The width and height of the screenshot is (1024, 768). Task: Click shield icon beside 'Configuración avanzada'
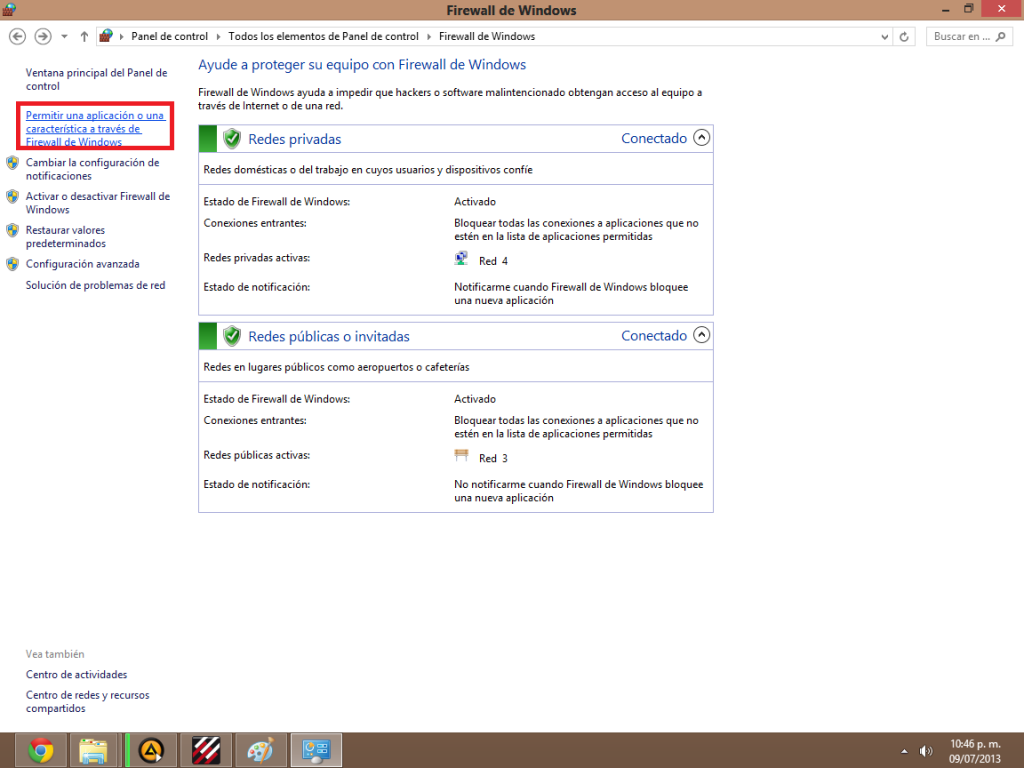[12, 264]
